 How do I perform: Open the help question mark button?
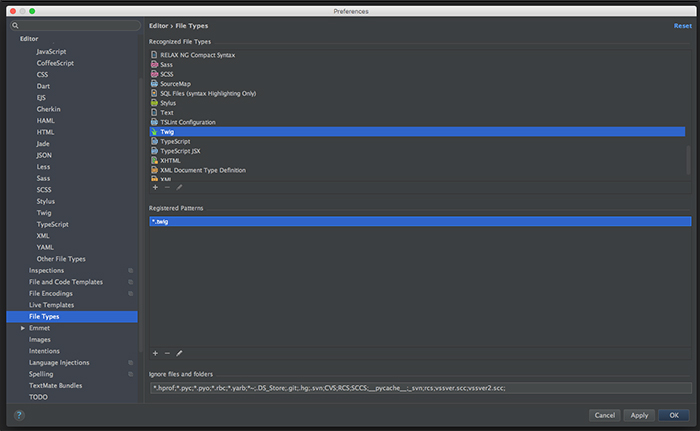click(19, 415)
